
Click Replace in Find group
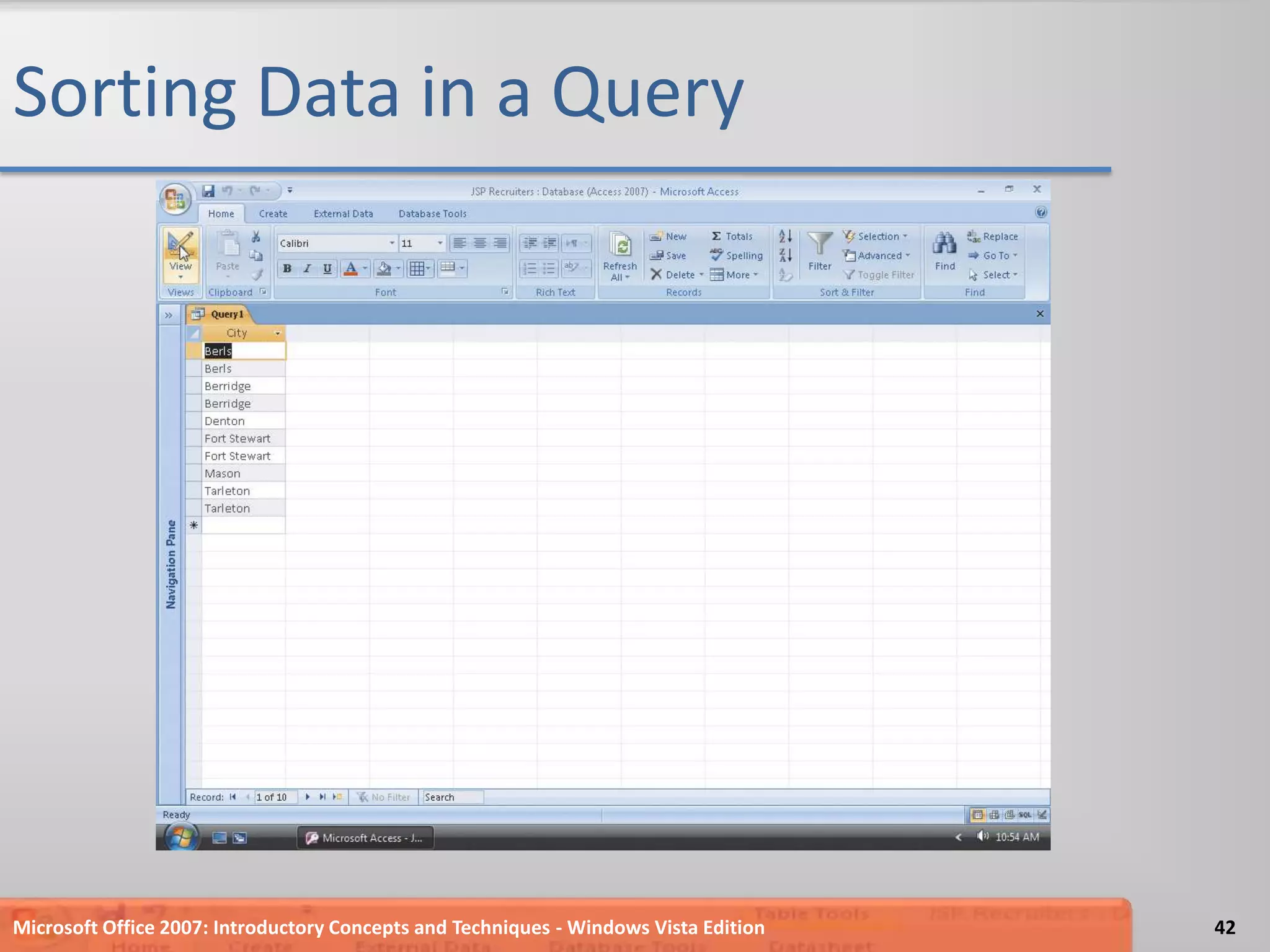pos(992,236)
